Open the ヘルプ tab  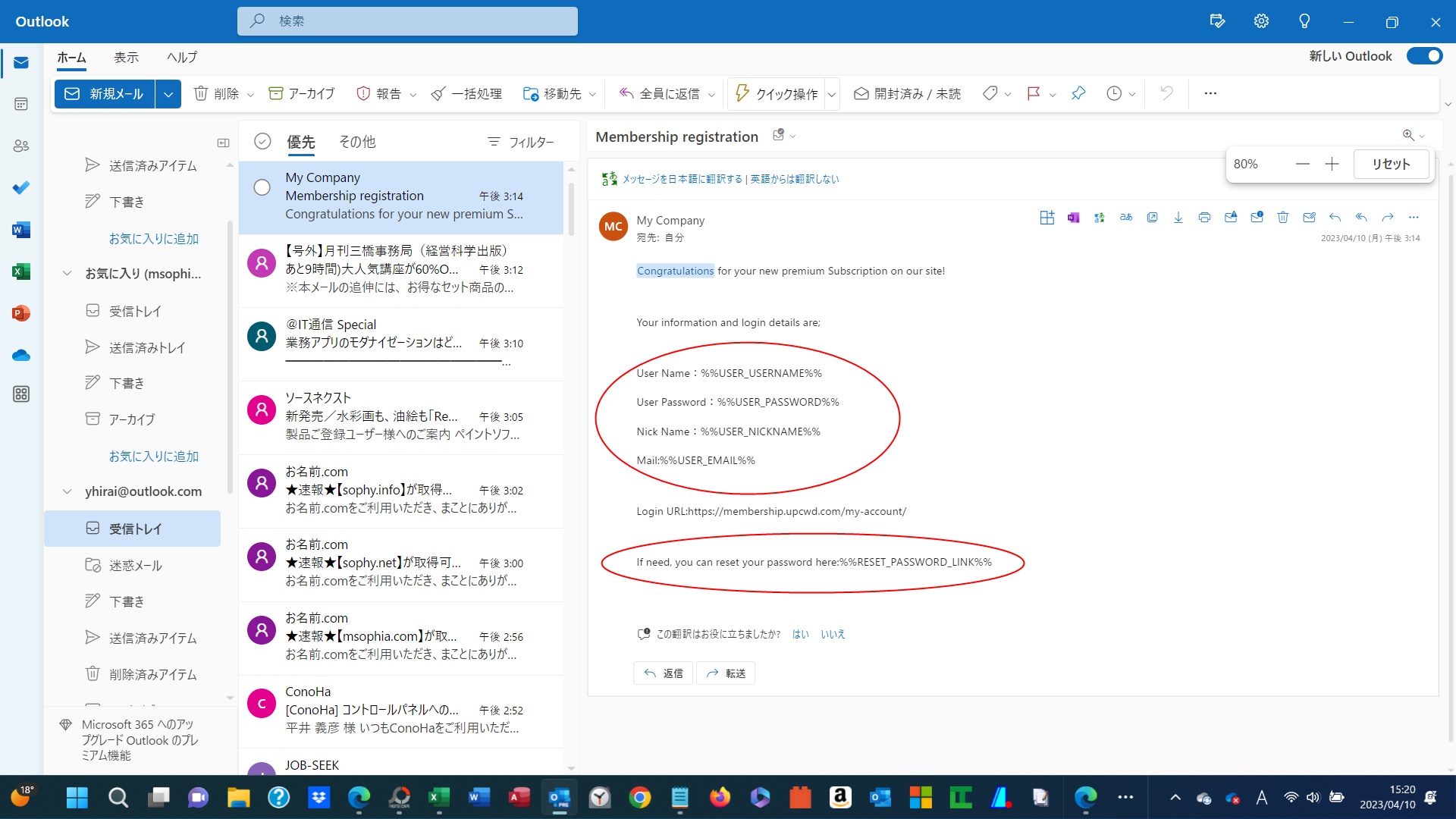tap(182, 58)
